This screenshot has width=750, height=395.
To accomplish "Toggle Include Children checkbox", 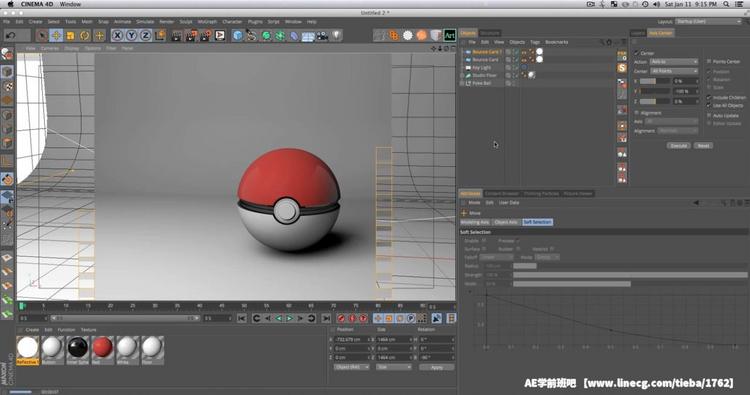I will pos(709,97).
